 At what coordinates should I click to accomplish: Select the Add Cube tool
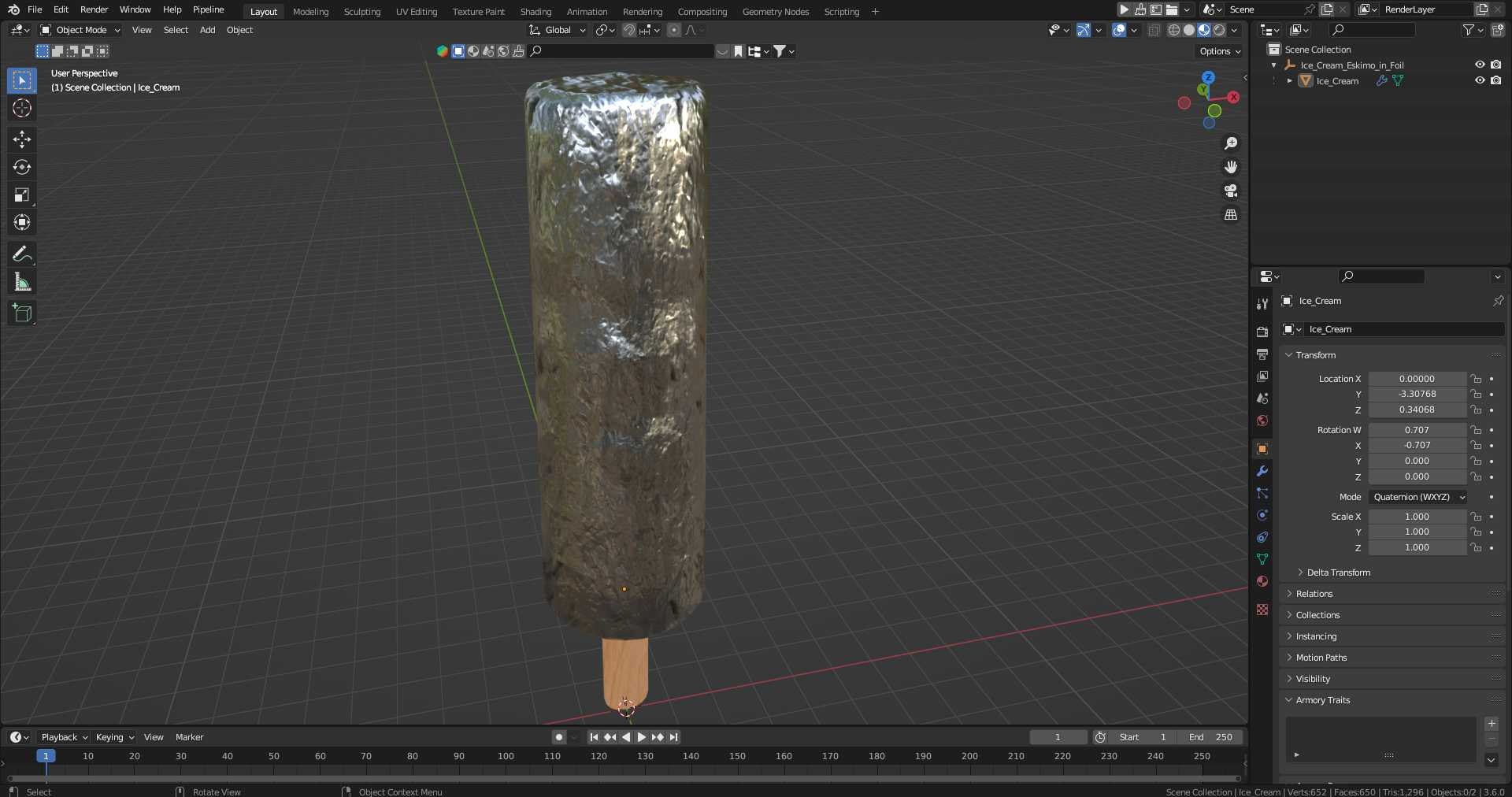point(22,313)
